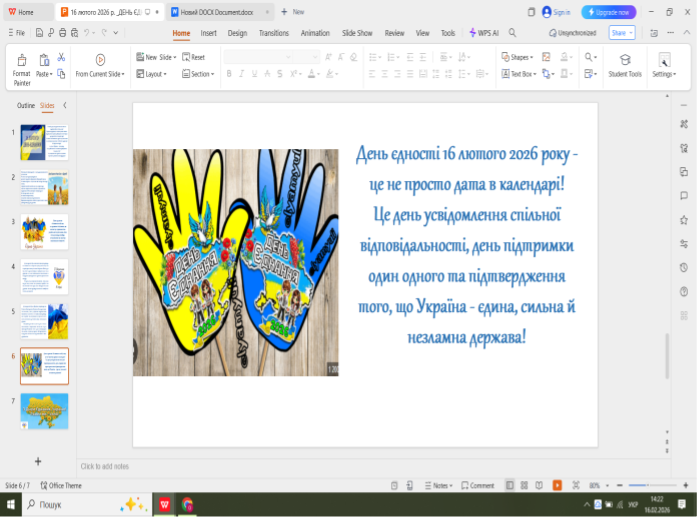The image size is (699, 519).
Task: Collapse the slides panel with chevron
Action: pyautogui.click(x=65, y=105)
